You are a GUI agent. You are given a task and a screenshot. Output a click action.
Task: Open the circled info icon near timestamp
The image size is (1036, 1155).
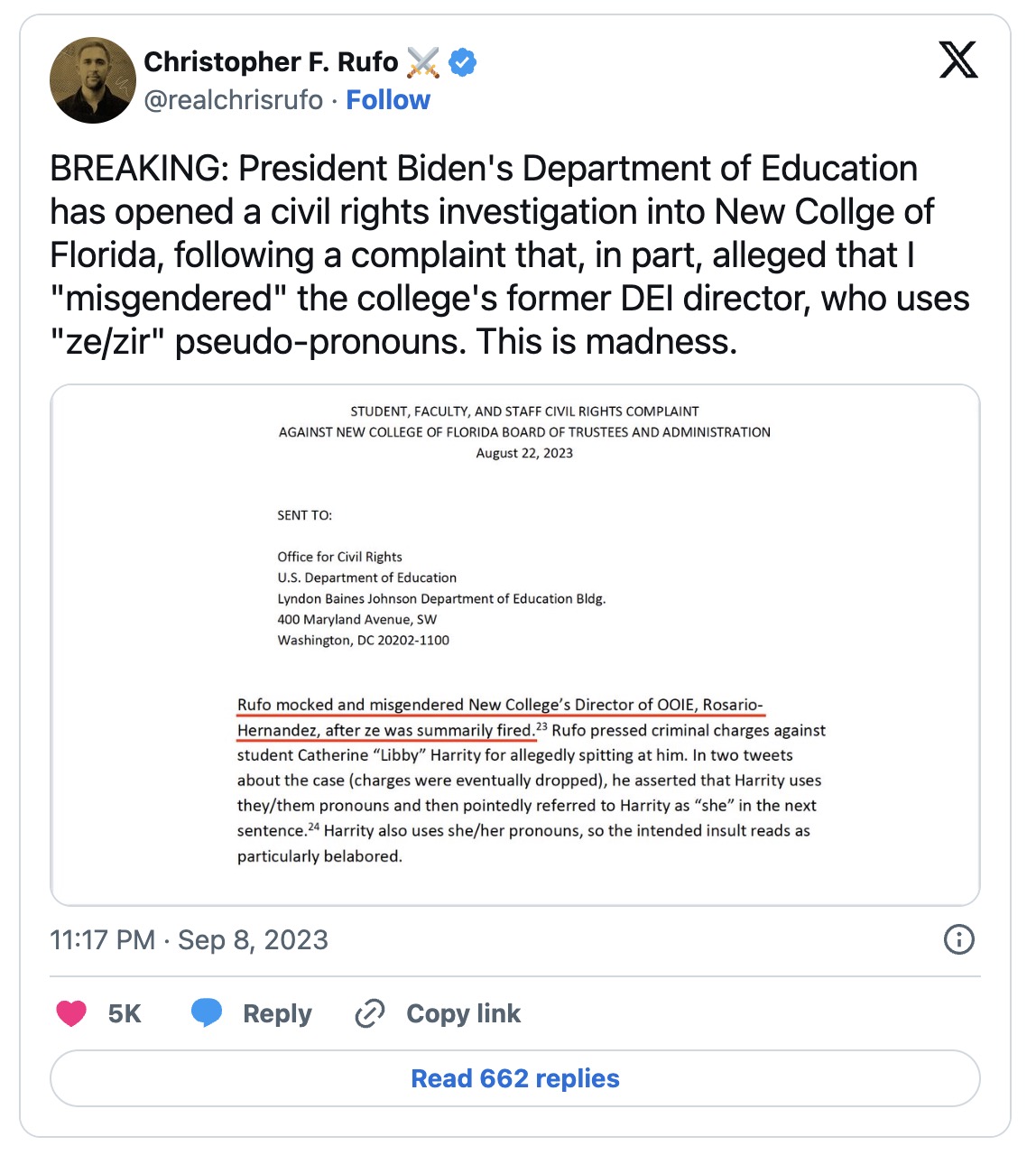coord(958,939)
